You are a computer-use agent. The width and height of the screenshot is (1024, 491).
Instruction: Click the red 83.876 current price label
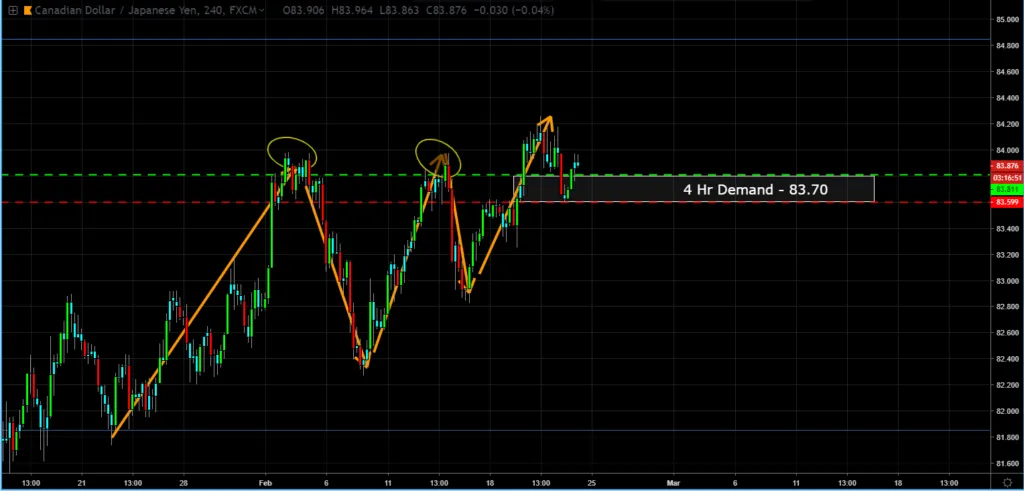1006,166
